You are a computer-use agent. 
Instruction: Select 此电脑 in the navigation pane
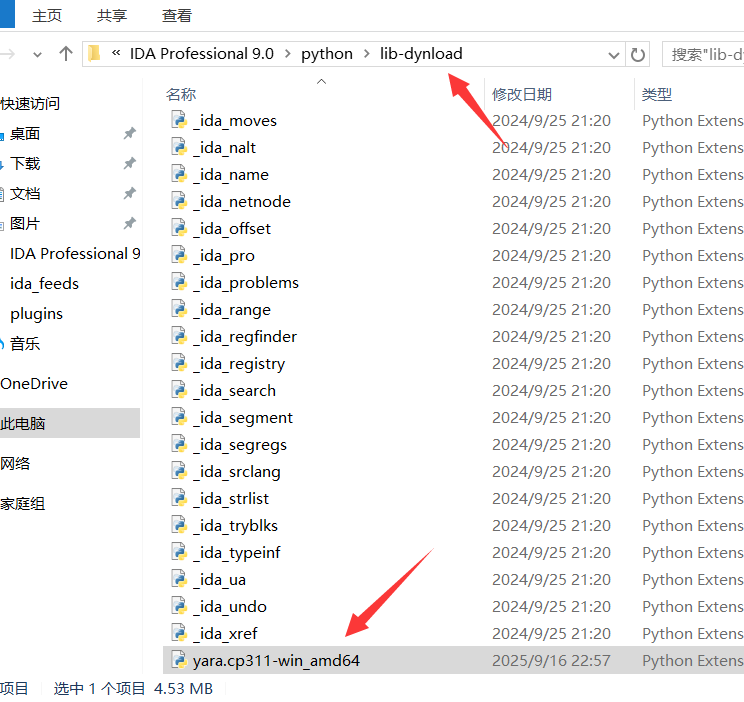tap(23, 424)
